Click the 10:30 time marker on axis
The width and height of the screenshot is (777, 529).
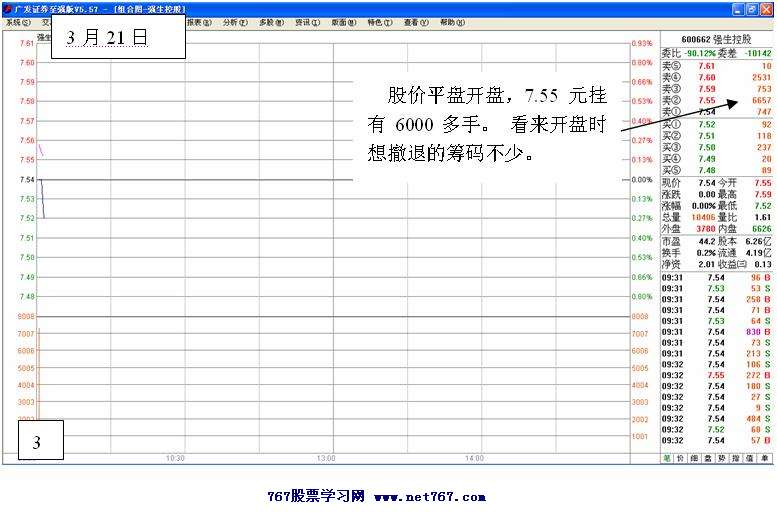(175, 458)
